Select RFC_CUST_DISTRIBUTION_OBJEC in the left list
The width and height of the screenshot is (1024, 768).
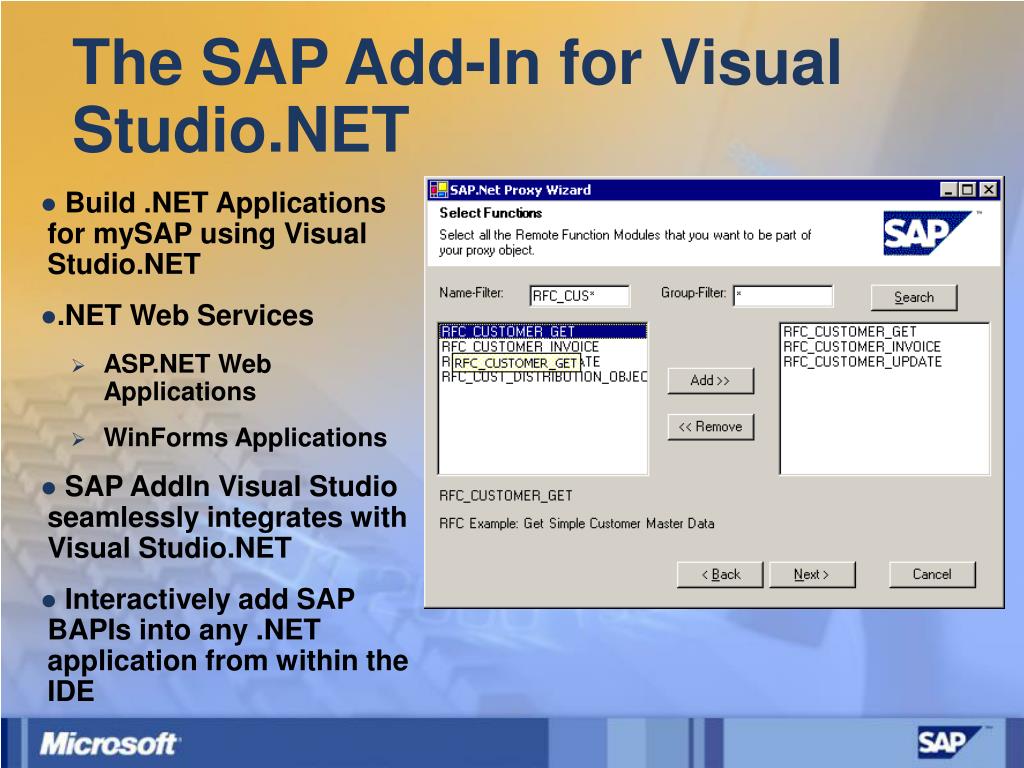point(544,377)
